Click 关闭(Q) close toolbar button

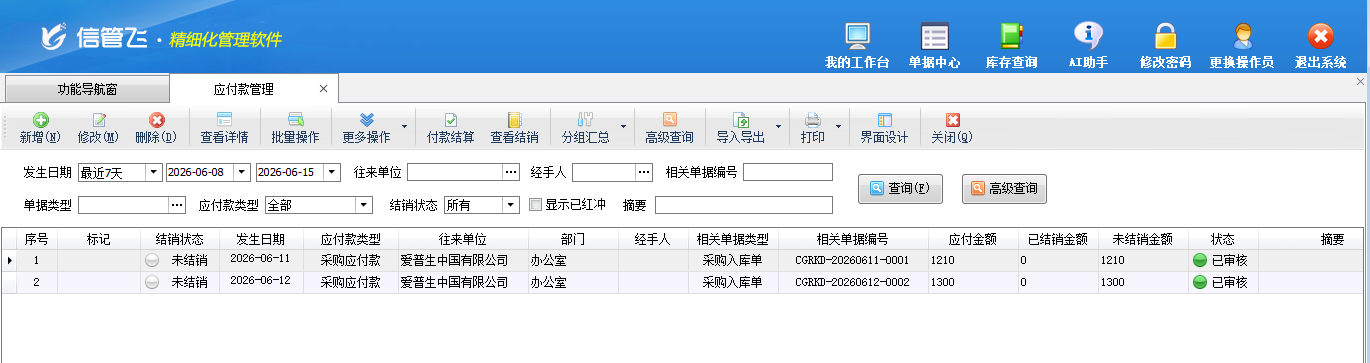click(x=952, y=128)
